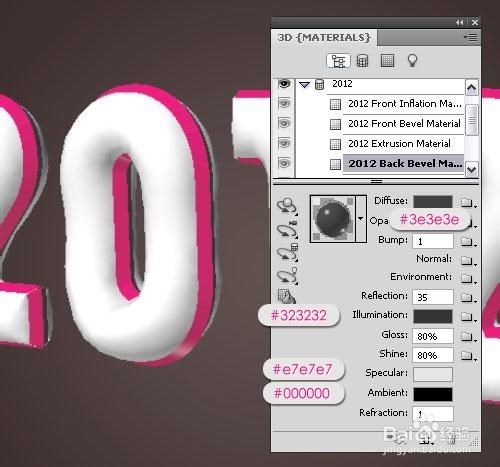Switch to the 3D {MATERIALS} tab
Screen dimensions: 500x467
[x=324, y=37]
